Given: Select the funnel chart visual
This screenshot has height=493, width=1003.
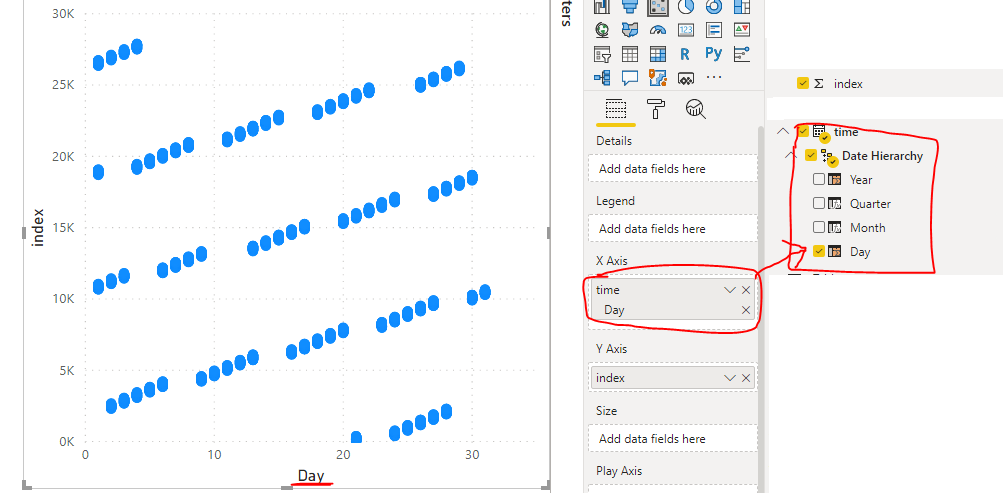Looking at the screenshot, I should click(x=630, y=6).
